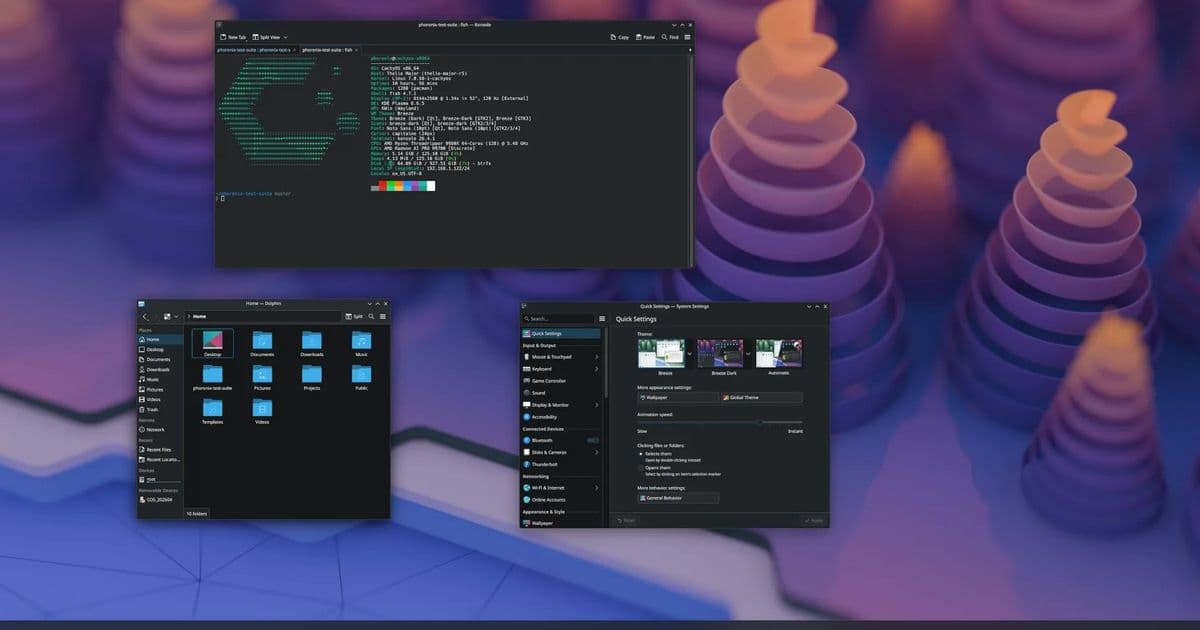Screen dimensions: 1200x630
Task: Select Downloads in Dolphin Places sidebar
Action: [x=161, y=369]
